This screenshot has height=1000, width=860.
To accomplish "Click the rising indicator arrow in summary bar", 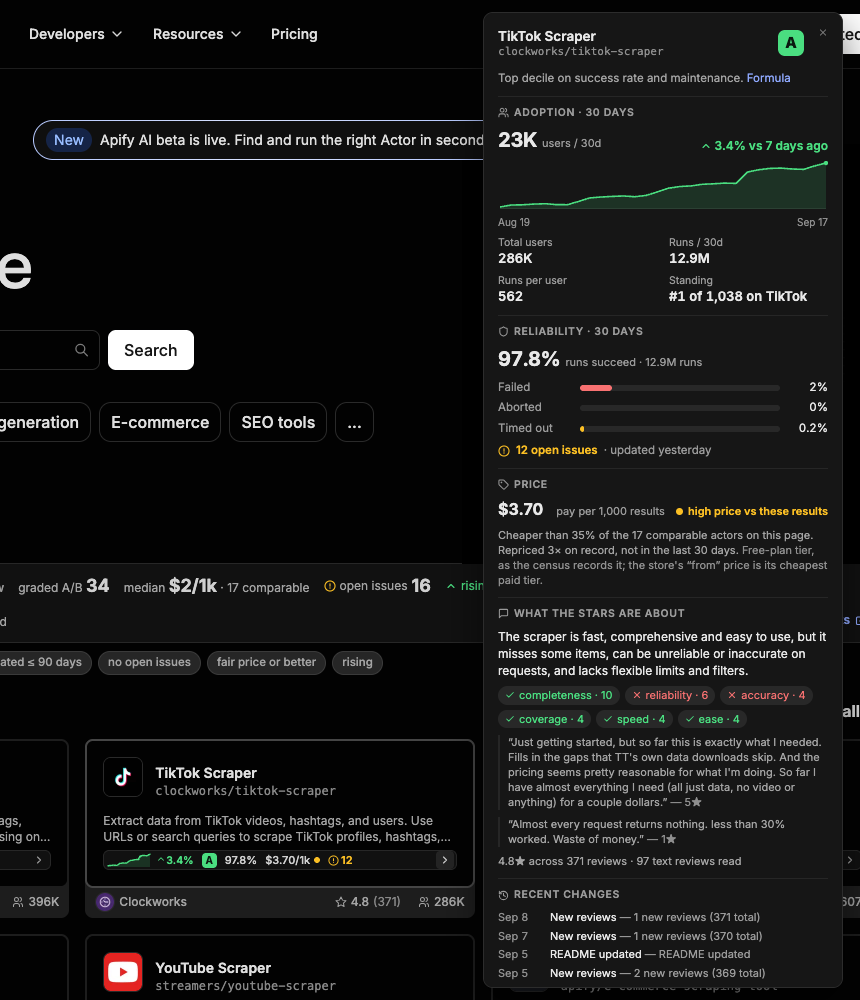I will pyautogui.click(x=451, y=586).
